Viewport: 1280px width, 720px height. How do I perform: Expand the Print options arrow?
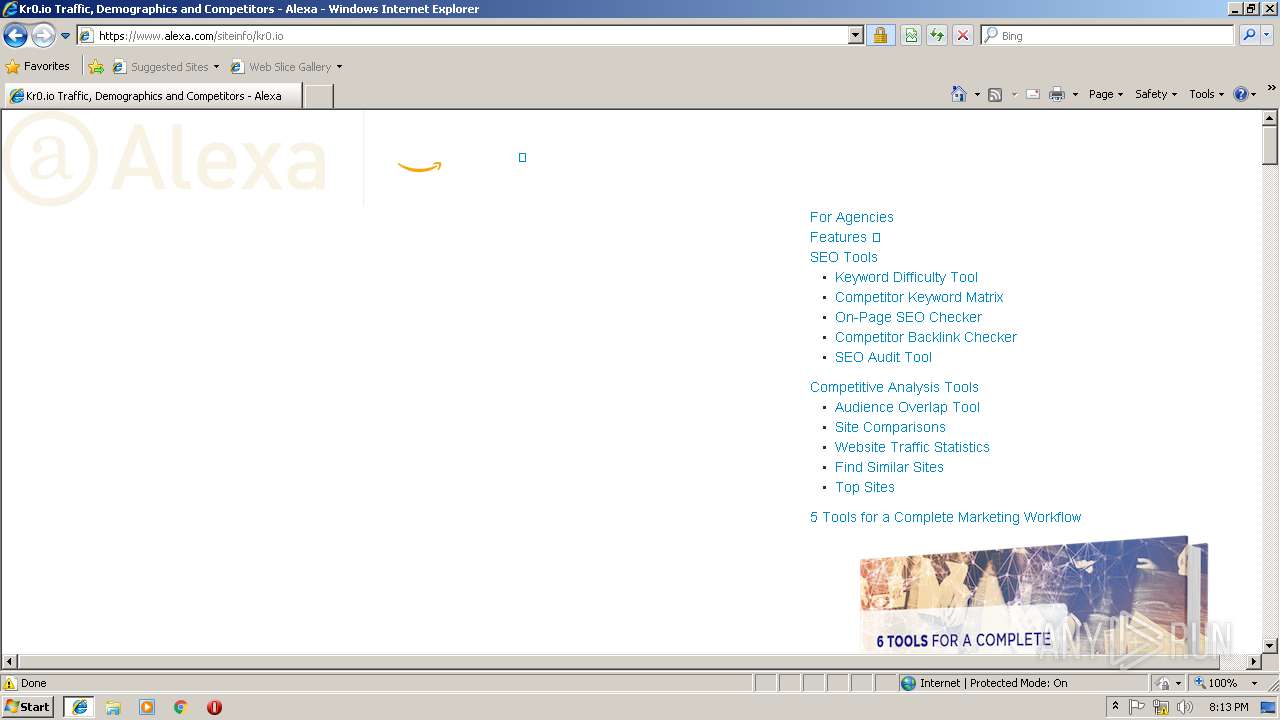(1075, 94)
